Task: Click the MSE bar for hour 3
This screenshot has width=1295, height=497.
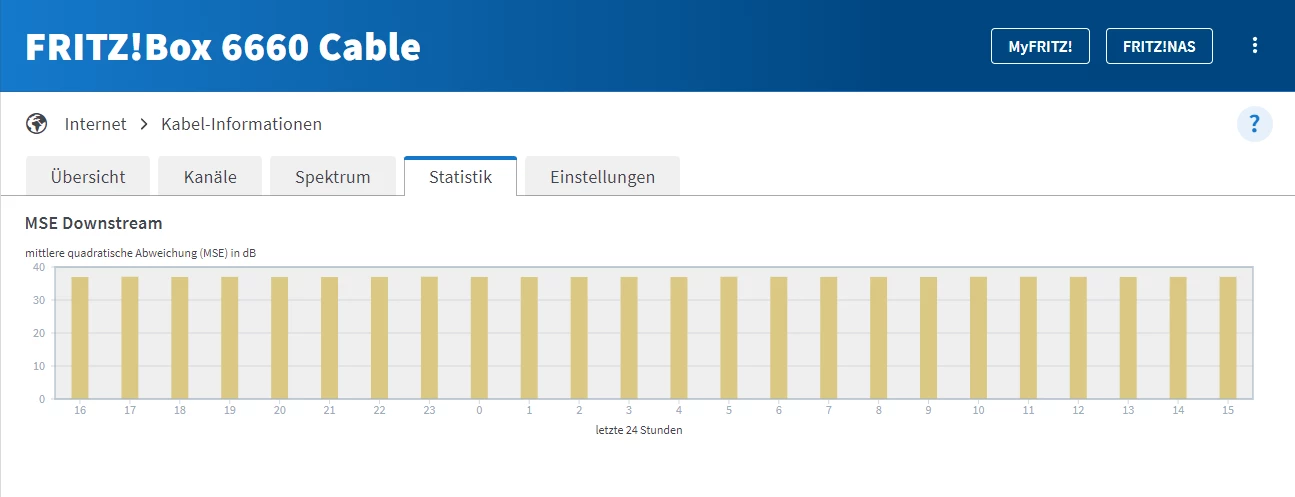Action: 629,338
